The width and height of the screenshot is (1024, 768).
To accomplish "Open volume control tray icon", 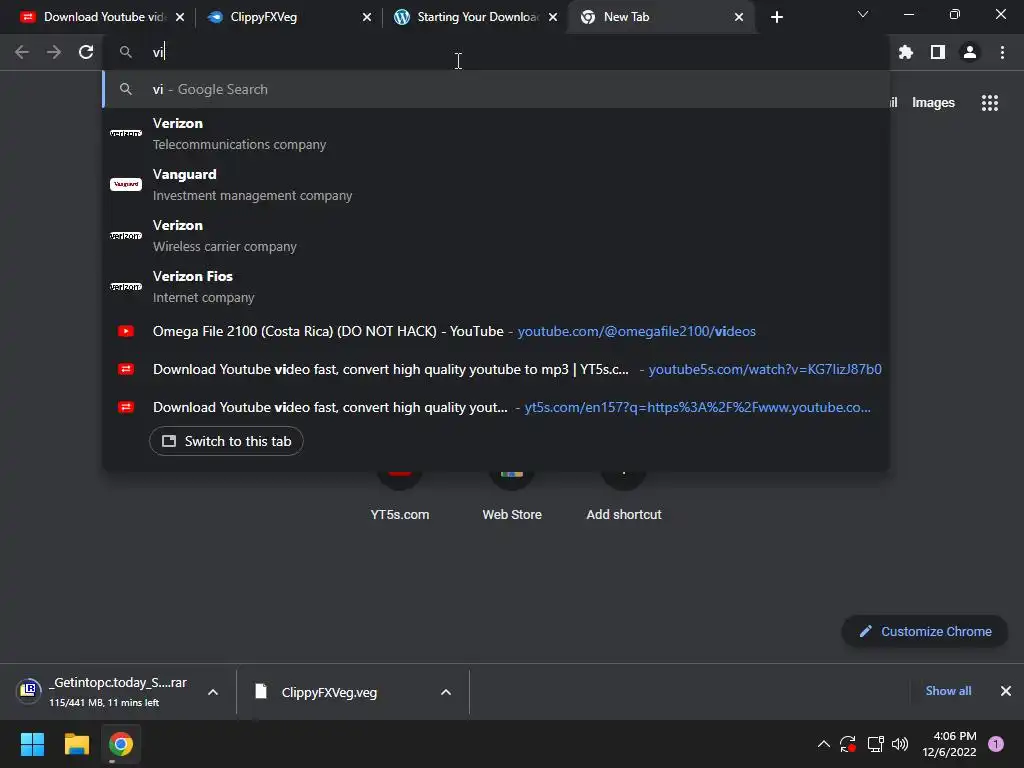I will [900, 744].
